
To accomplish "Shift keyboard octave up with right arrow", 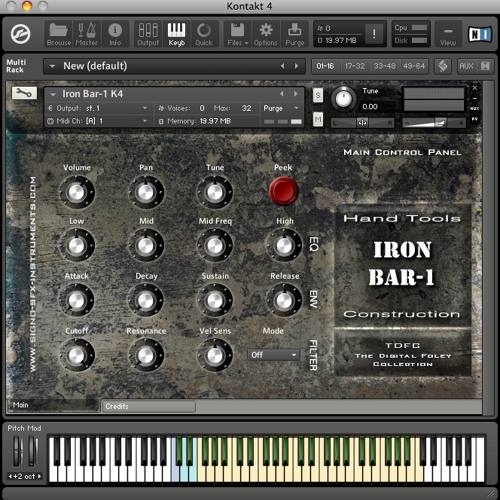I will coord(40,476).
